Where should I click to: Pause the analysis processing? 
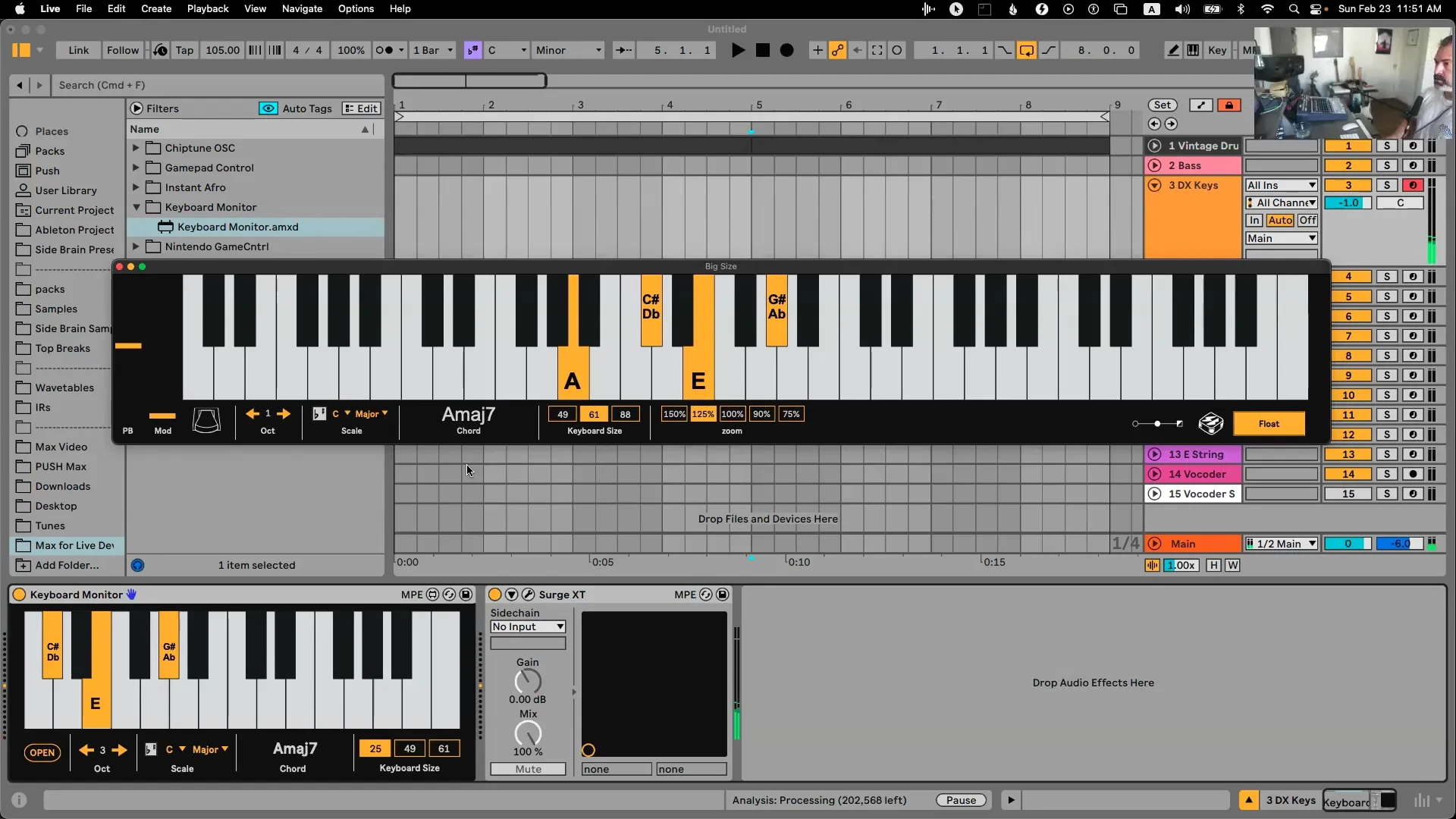961,800
